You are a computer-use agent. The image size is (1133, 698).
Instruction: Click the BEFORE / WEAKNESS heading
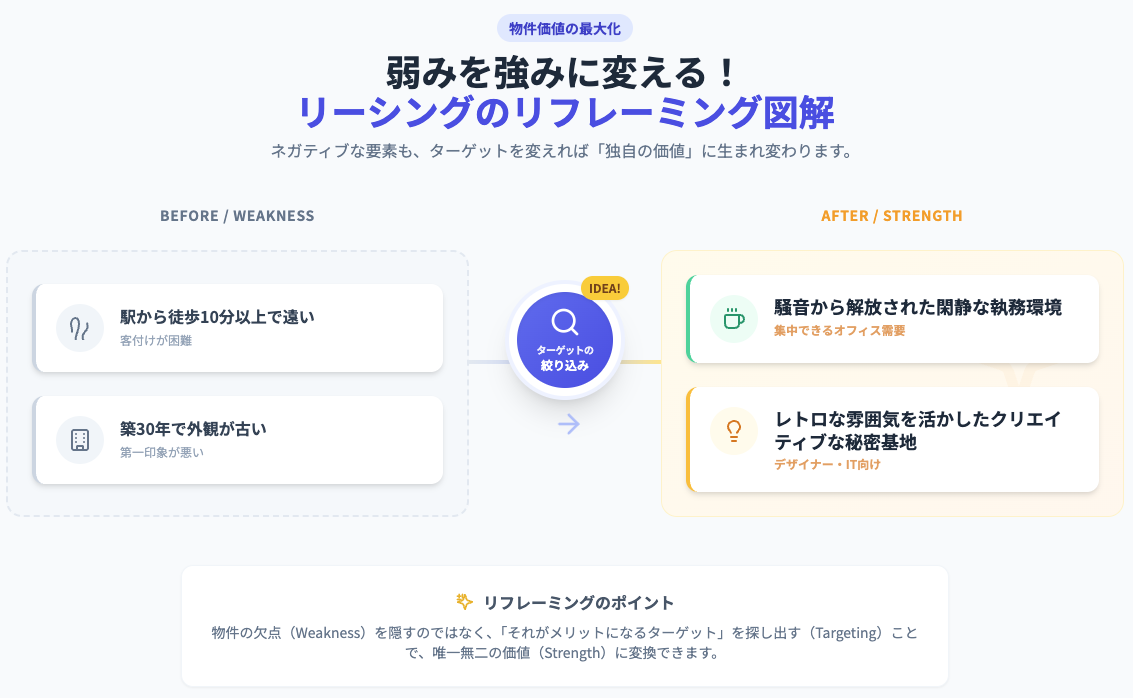(x=237, y=216)
